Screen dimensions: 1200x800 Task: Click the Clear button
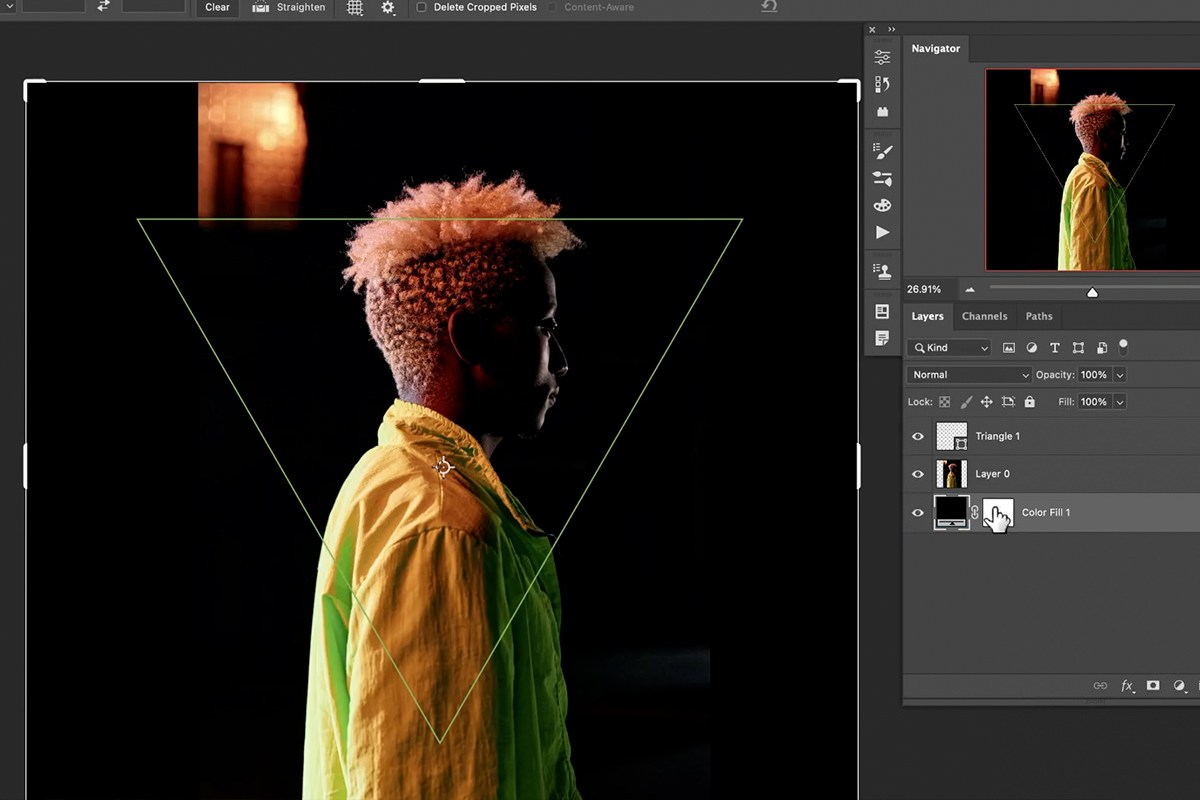[217, 6]
